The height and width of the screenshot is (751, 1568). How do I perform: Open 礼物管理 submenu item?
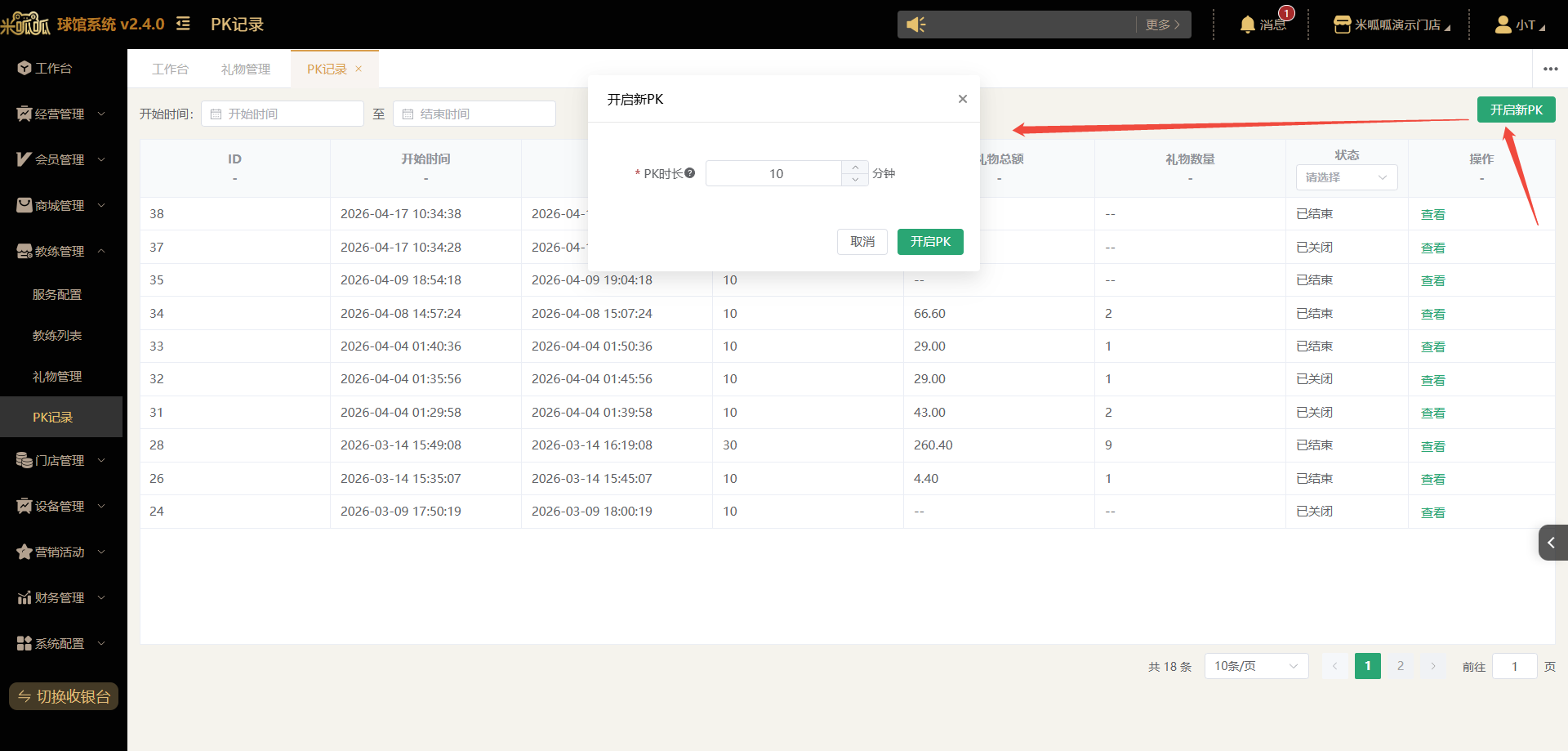click(x=61, y=376)
